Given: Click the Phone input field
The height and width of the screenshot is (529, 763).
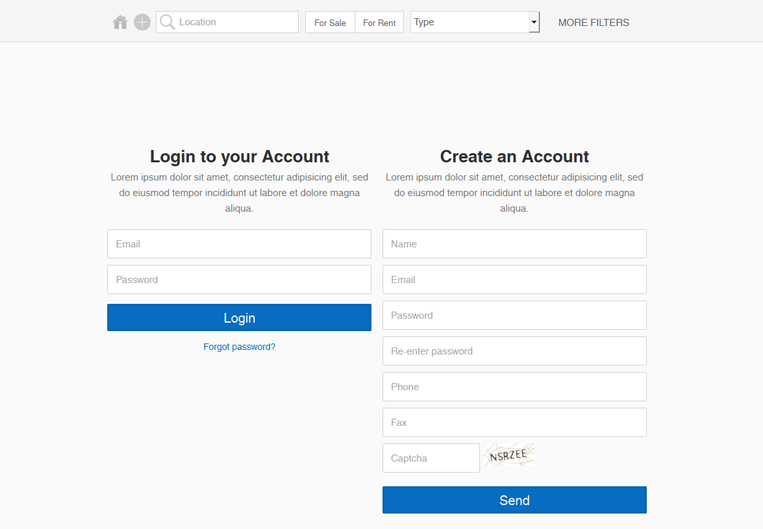Looking at the screenshot, I should (x=514, y=387).
